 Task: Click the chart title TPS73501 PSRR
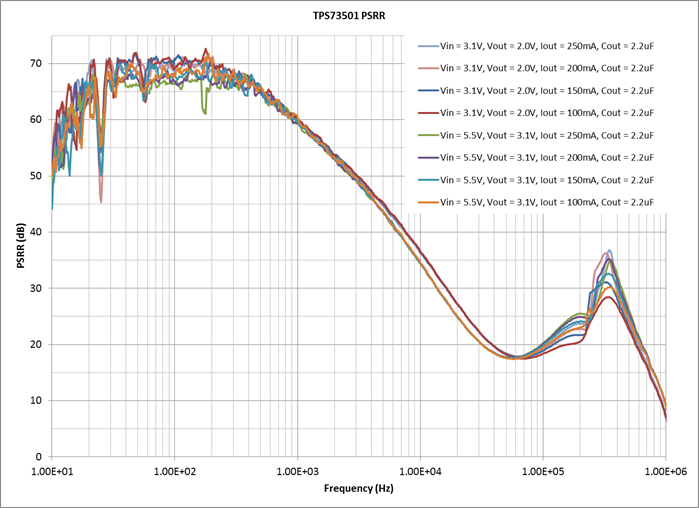pyautogui.click(x=349, y=16)
